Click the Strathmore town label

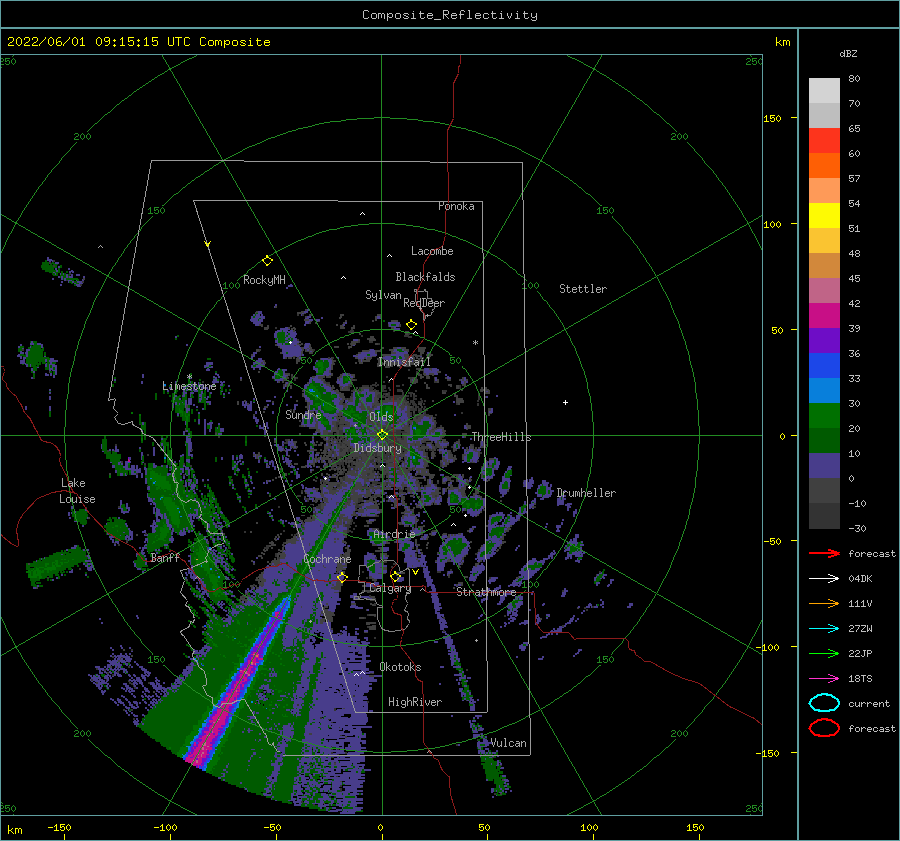coord(486,591)
